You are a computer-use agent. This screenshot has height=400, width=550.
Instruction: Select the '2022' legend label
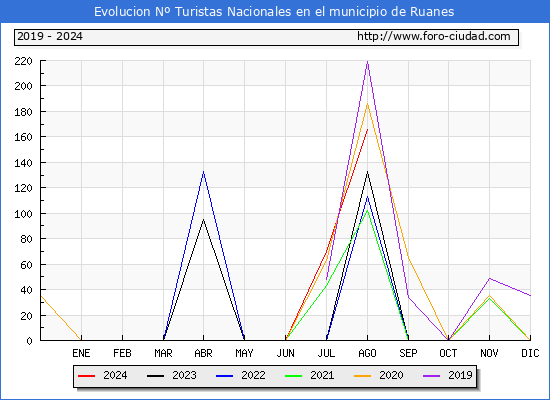253,375
